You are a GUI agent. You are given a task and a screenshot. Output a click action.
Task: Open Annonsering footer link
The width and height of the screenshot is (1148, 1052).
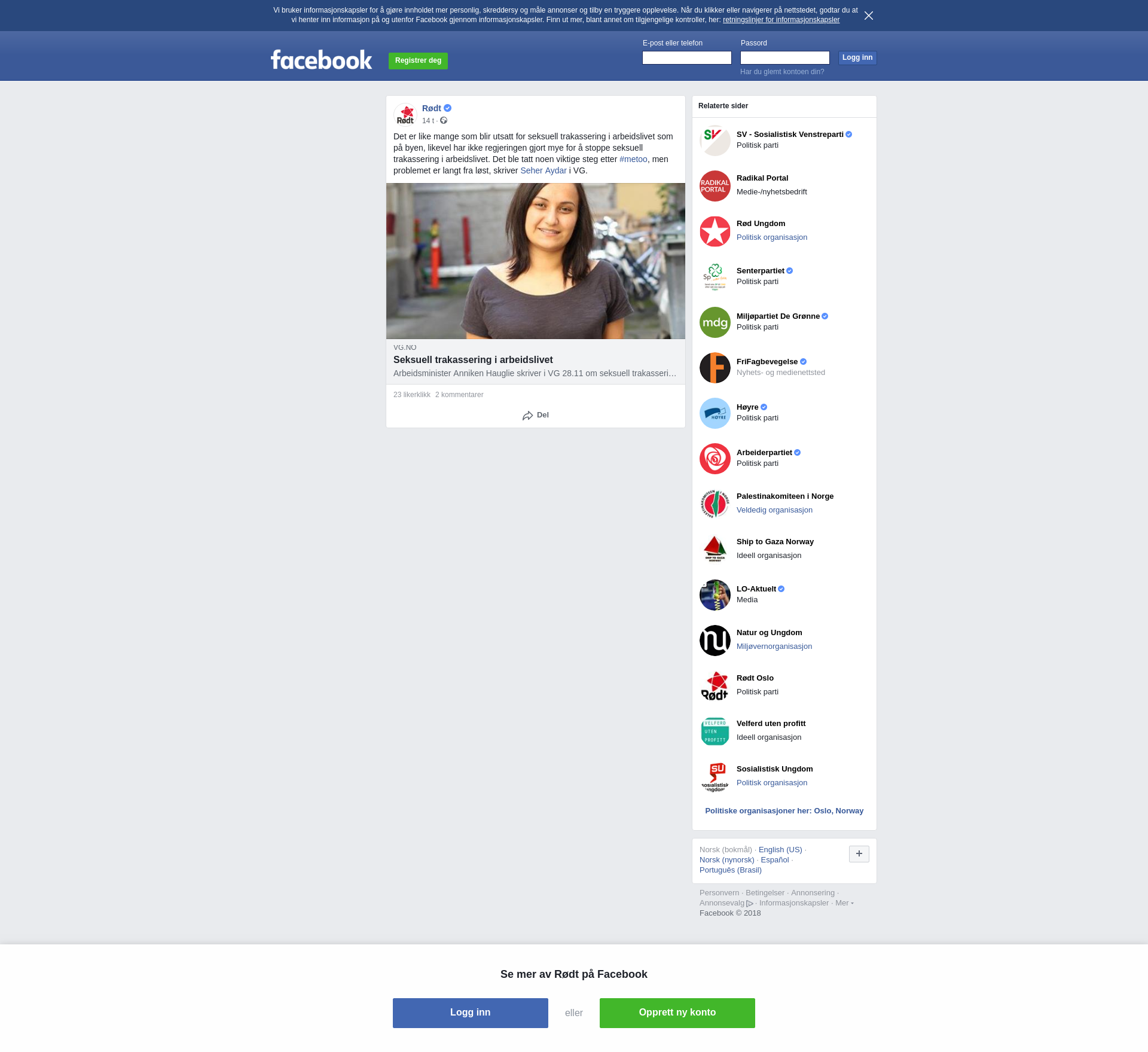(813, 893)
